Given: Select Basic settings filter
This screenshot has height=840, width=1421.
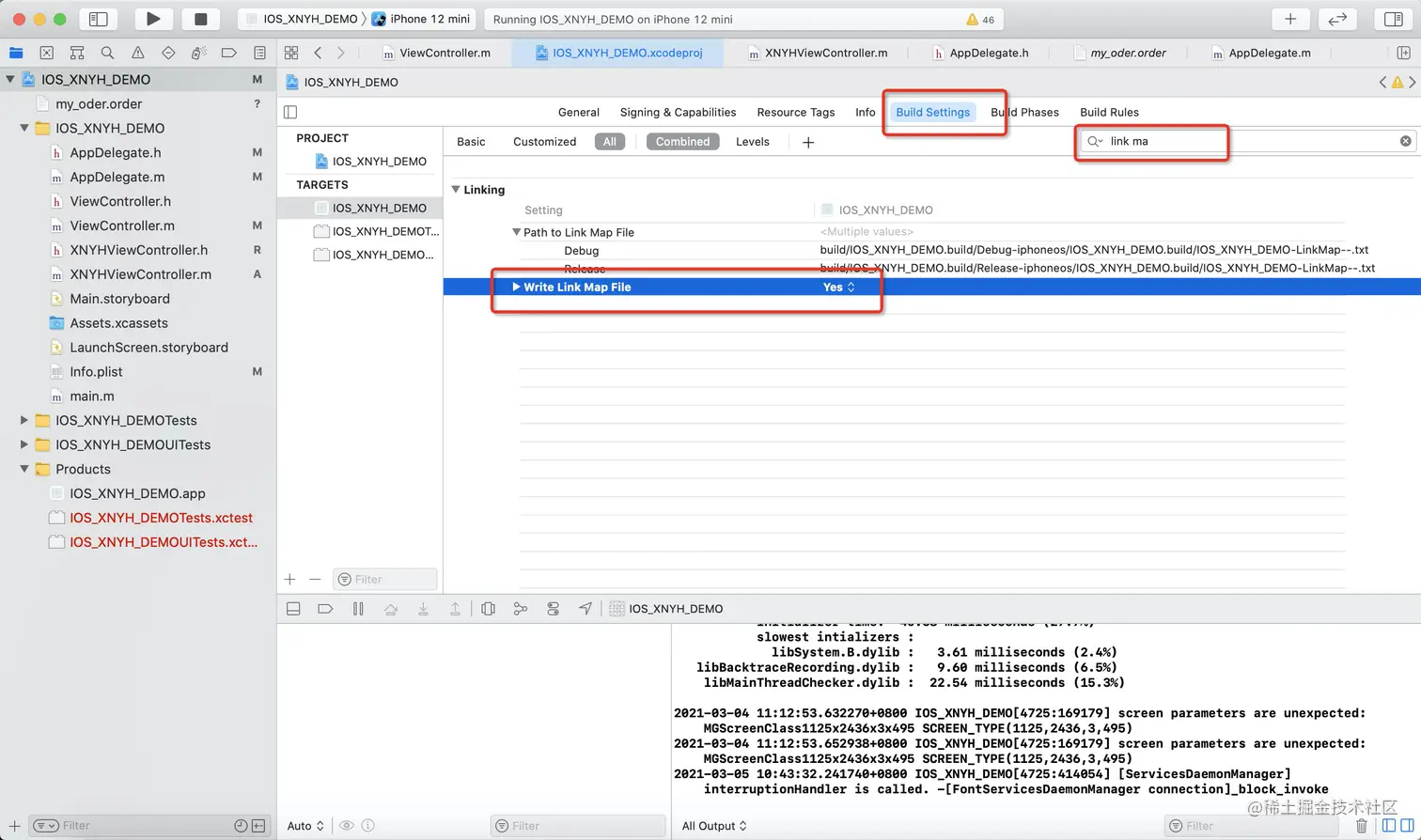Looking at the screenshot, I should click(x=471, y=142).
